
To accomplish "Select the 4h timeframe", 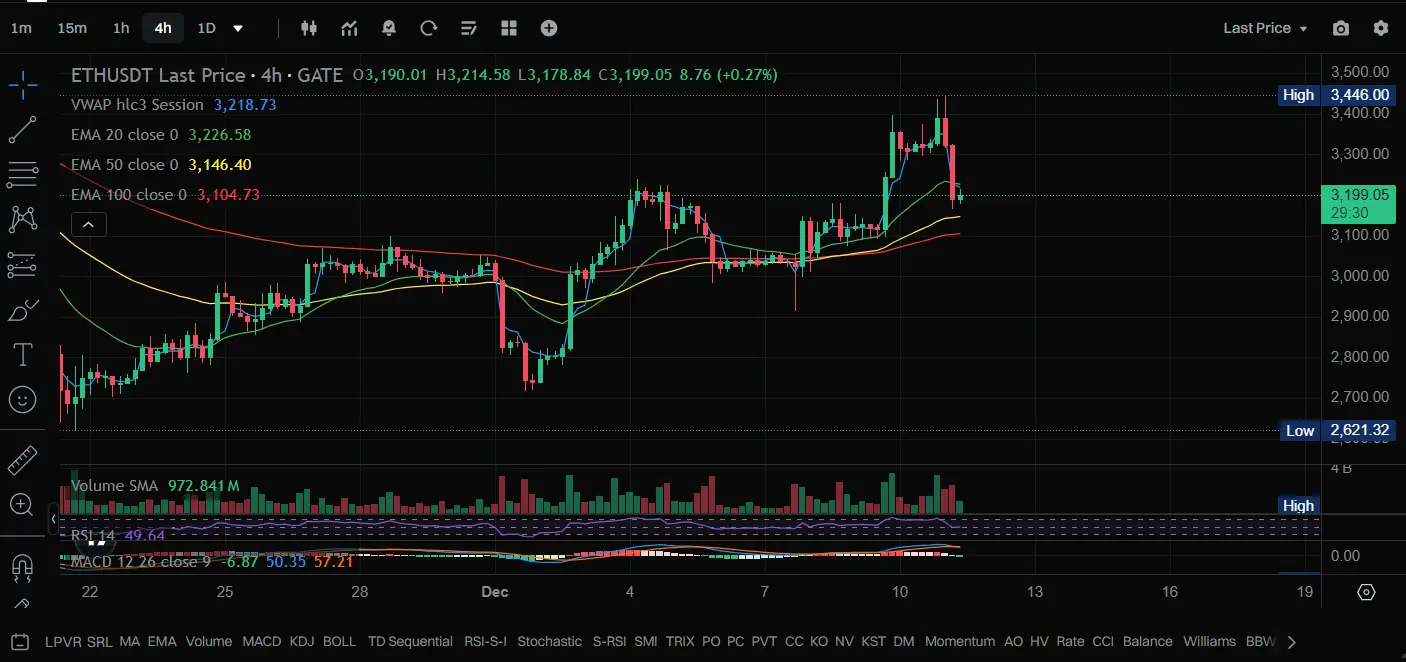I will 163,28.
